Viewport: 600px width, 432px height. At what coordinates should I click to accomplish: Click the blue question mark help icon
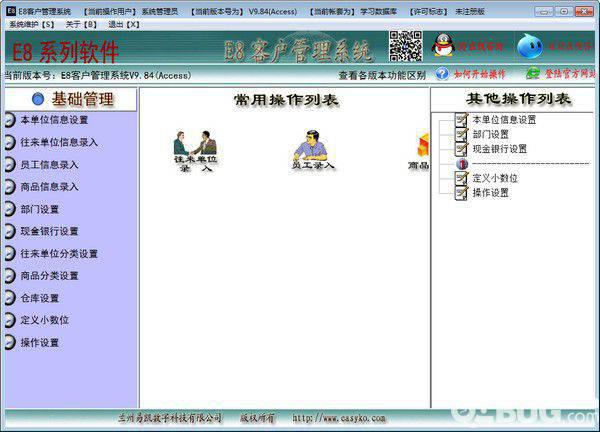tap(442, 73)
